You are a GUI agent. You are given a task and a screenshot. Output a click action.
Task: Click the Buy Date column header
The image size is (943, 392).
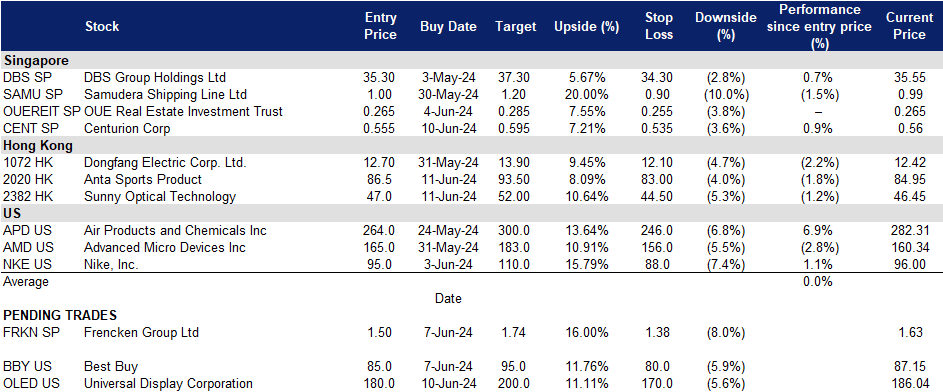tap(448, 26)
